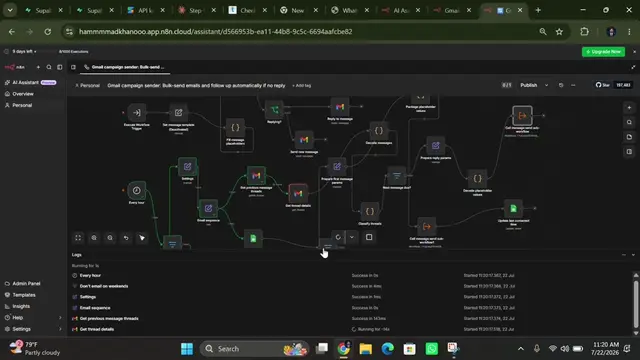
Task: Open the Send new message Gmail node
Action: tap(304, 140)
